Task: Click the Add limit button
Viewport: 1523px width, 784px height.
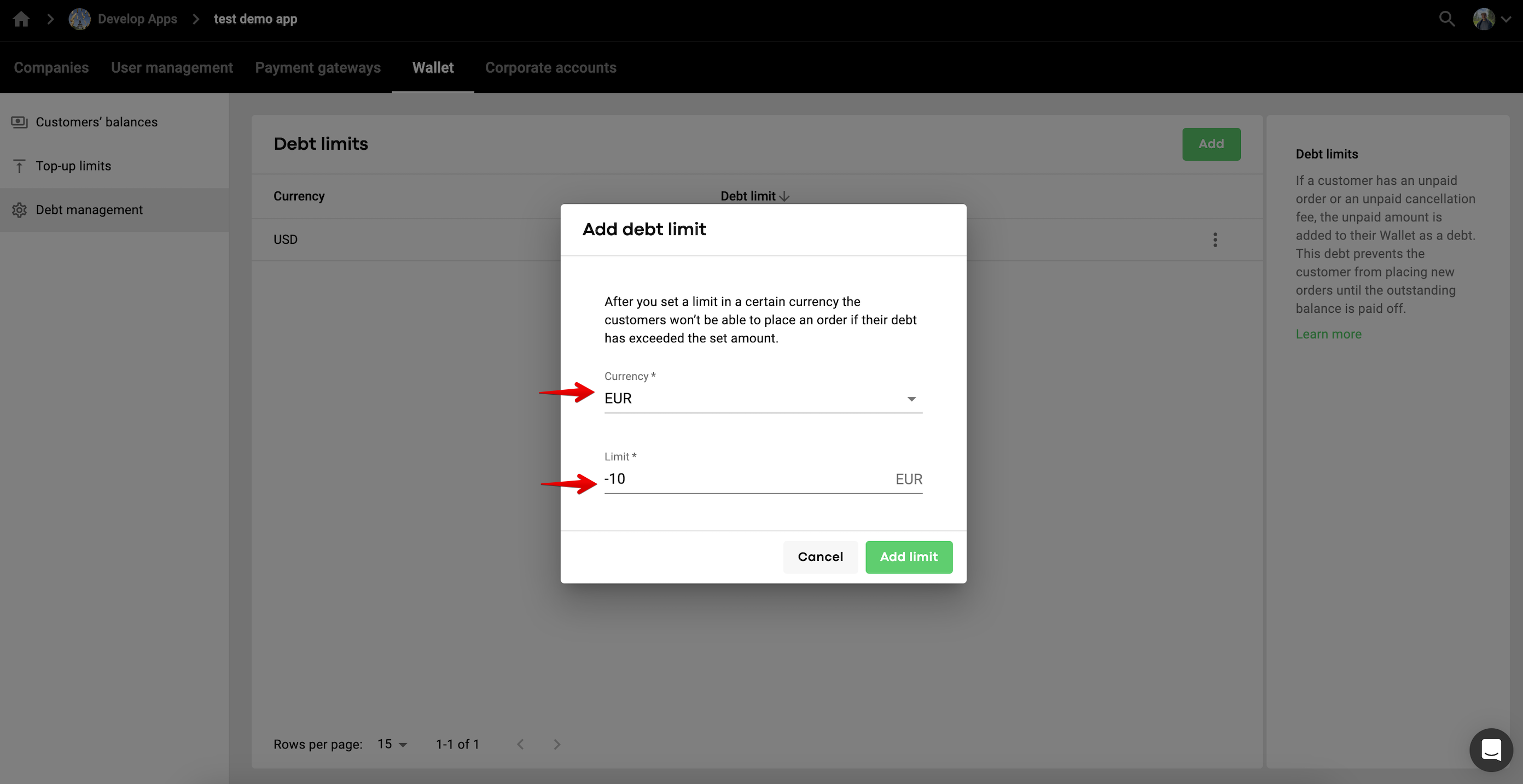Action: point(908,557)
